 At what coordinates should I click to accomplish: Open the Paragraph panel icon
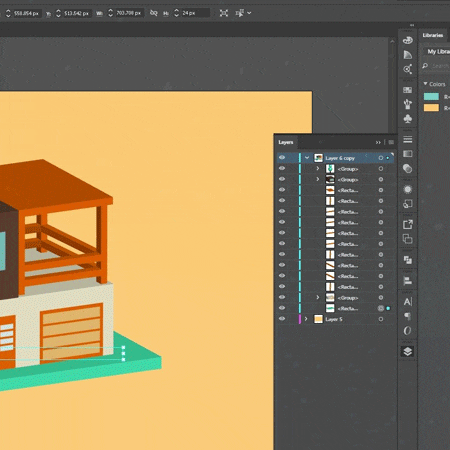[407, 316]
